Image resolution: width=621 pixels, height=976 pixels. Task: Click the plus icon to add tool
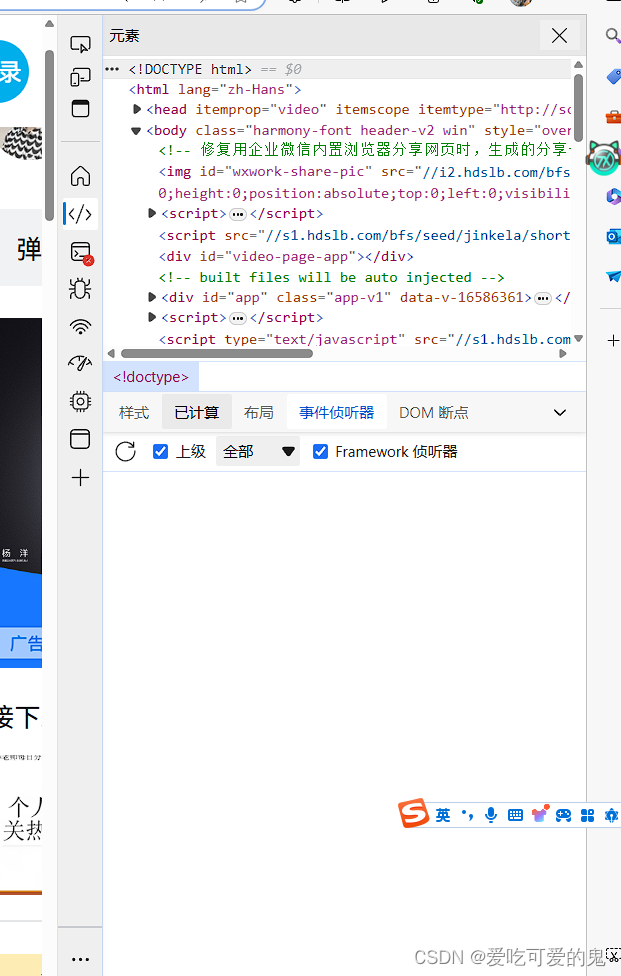(x=80, y=478)
